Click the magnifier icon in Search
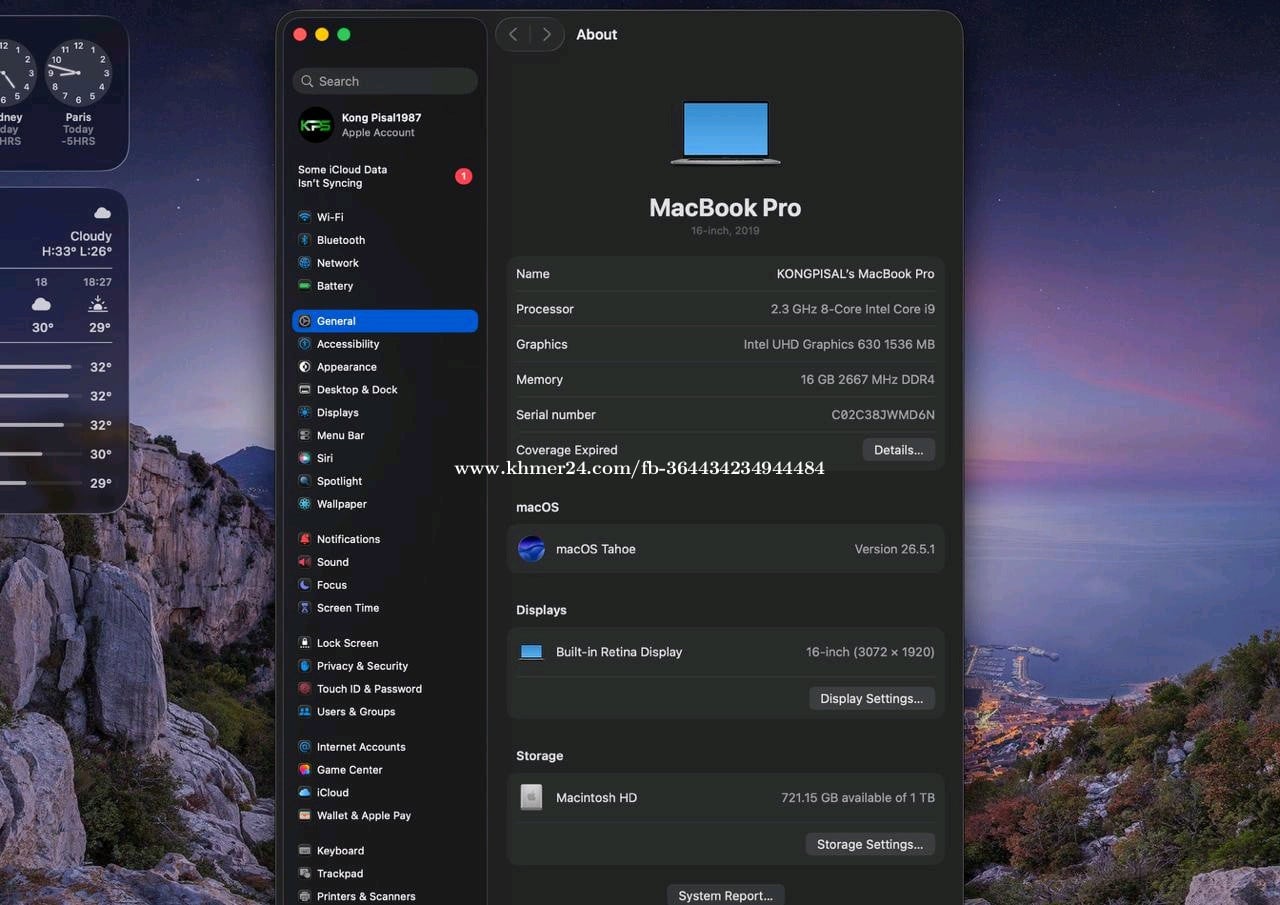Screen dimensions: 1280x905 307,81
